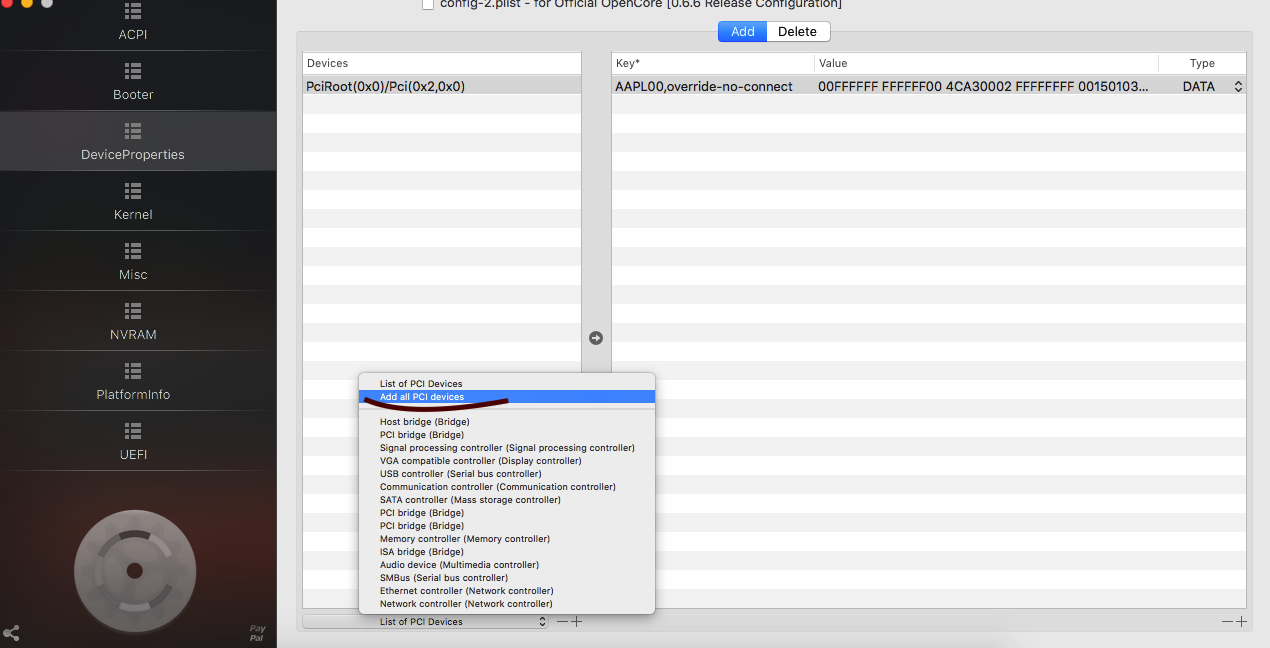Screen dimensions: 1270x648
Task: Pick 'Ethernet controller' from PCI list
Action: pyautogui.click(x=466, y=591)
